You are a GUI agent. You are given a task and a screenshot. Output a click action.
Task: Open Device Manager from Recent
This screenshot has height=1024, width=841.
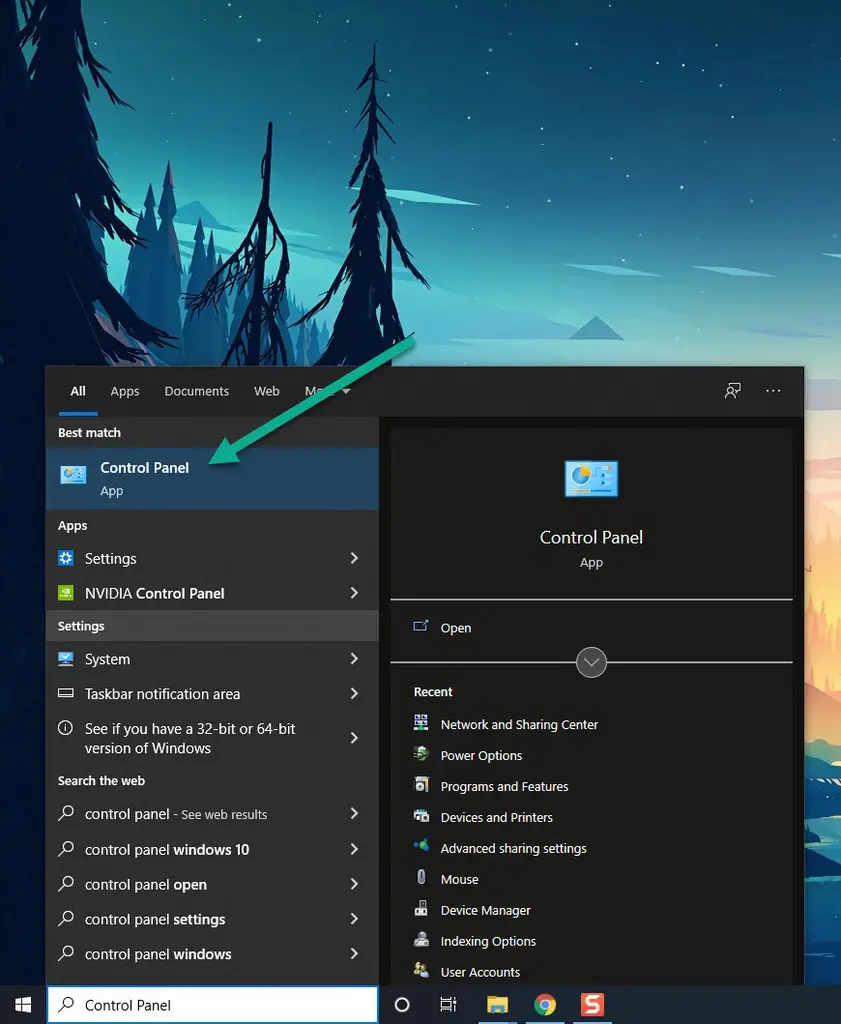pyautogui.click(x=485, y=910)
